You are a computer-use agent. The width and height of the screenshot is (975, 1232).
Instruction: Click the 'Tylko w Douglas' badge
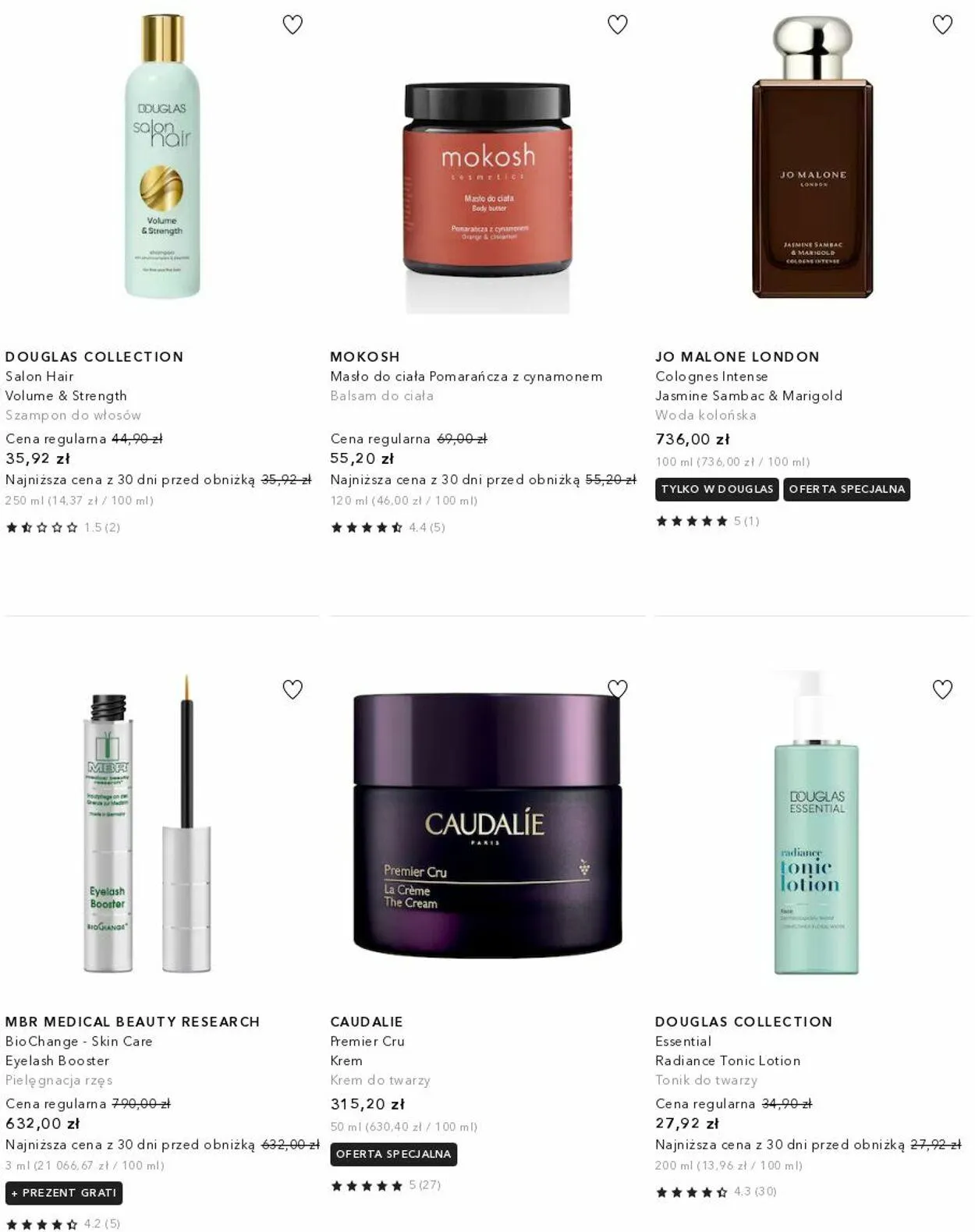click(x=717, y=490)
